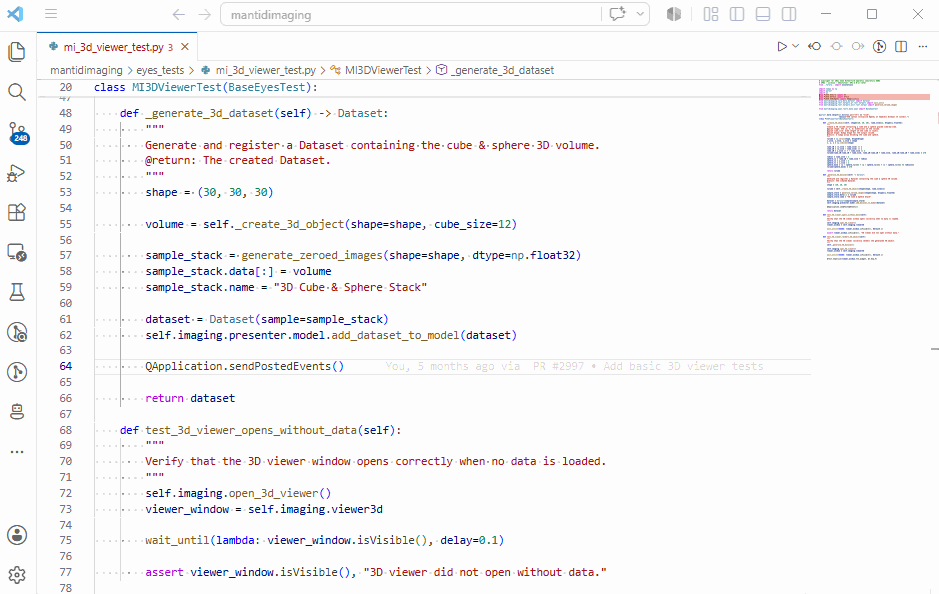
Task: Open Source Control with 248 changes
Action: click(x=17, y=132)
